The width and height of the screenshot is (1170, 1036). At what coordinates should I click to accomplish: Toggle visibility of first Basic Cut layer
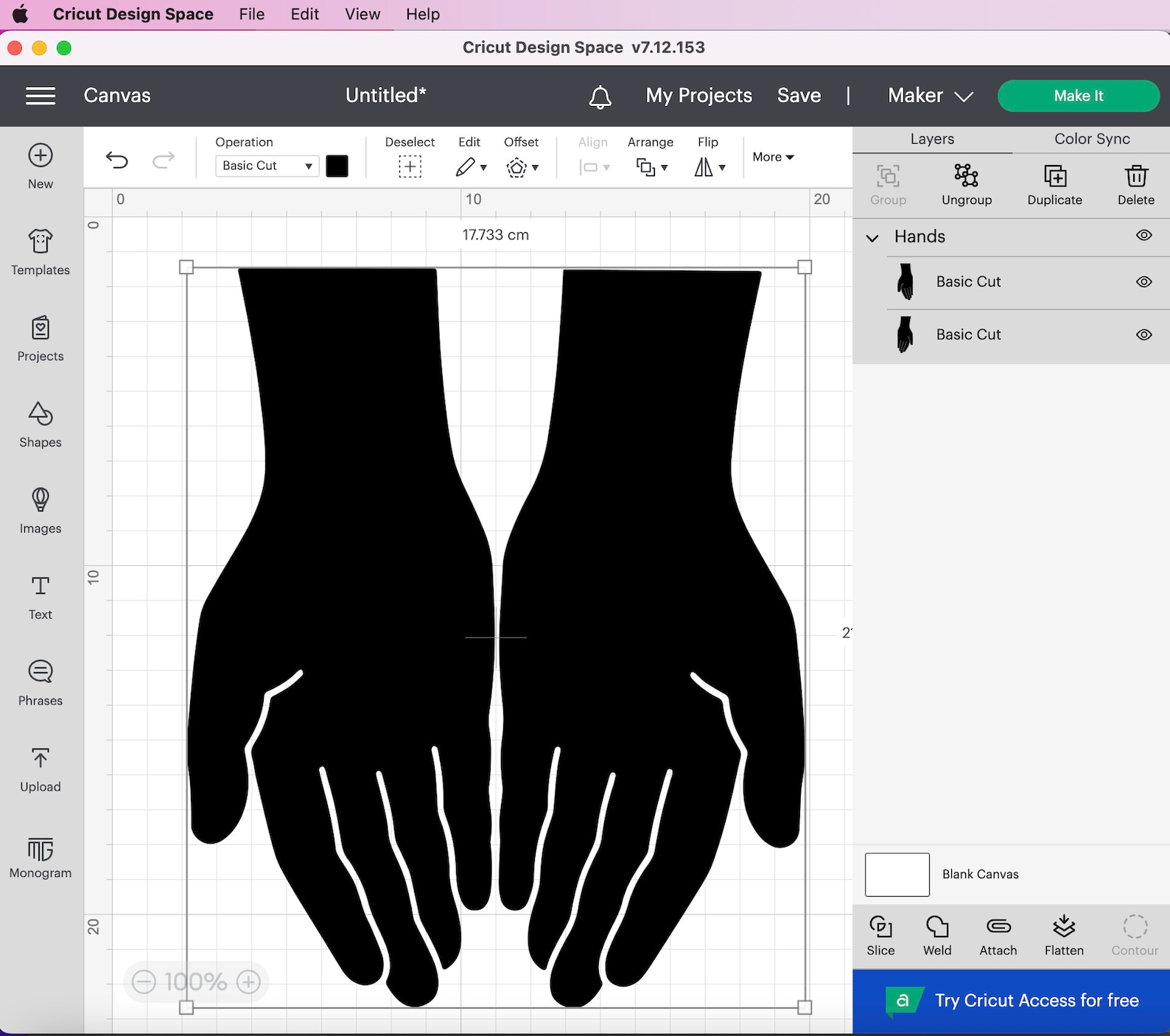(1143, 282)
